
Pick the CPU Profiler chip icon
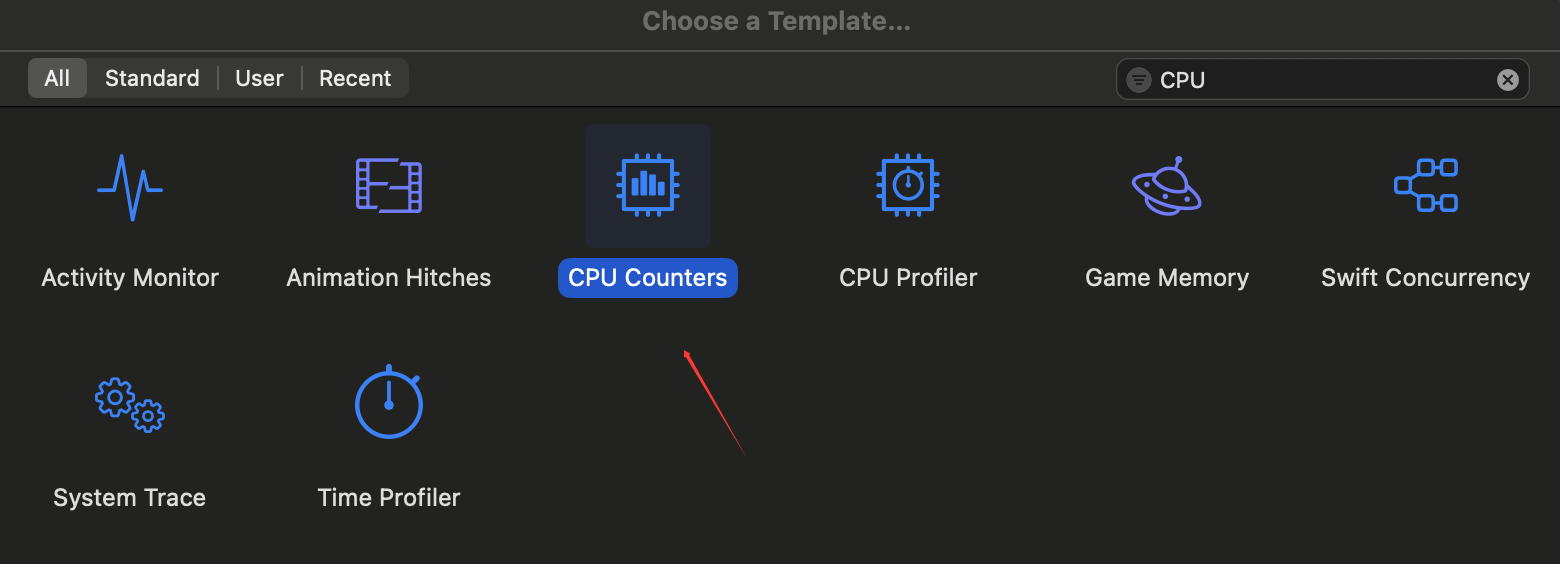pos(907,185)
